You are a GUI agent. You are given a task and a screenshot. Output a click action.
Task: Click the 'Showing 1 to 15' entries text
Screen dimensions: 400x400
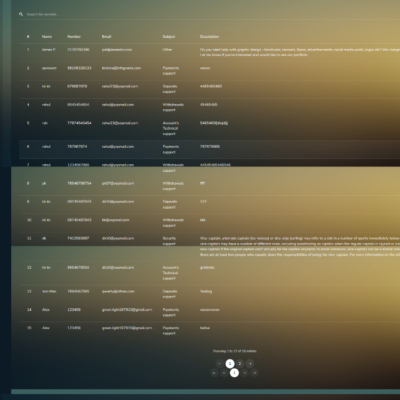[x=235, y=351]
